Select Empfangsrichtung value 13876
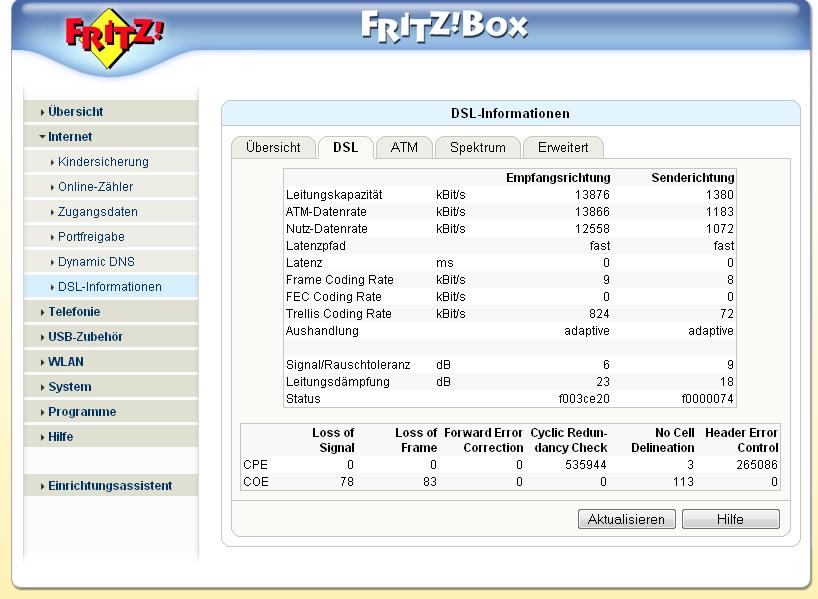 click(x=592, y=195)
